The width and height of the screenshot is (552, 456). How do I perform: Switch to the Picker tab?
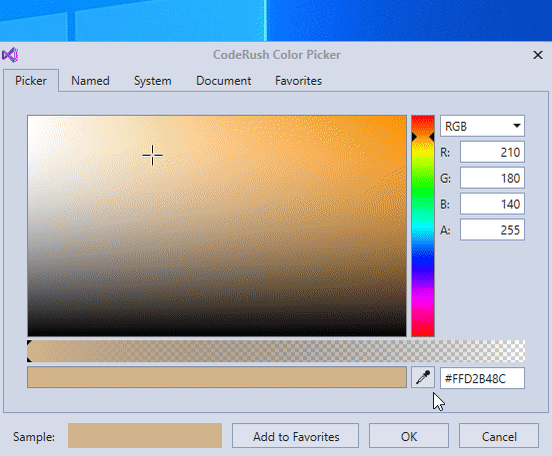tap(31, 81)
